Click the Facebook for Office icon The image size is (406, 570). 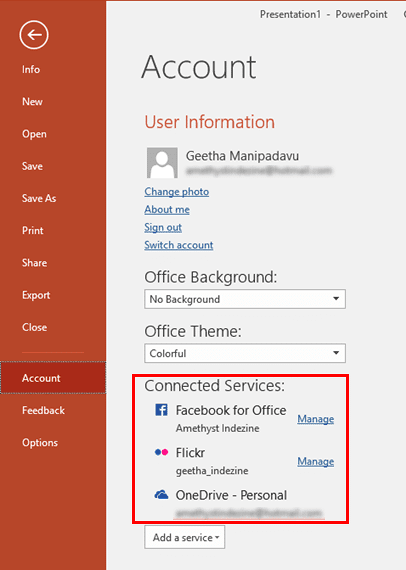161,410
